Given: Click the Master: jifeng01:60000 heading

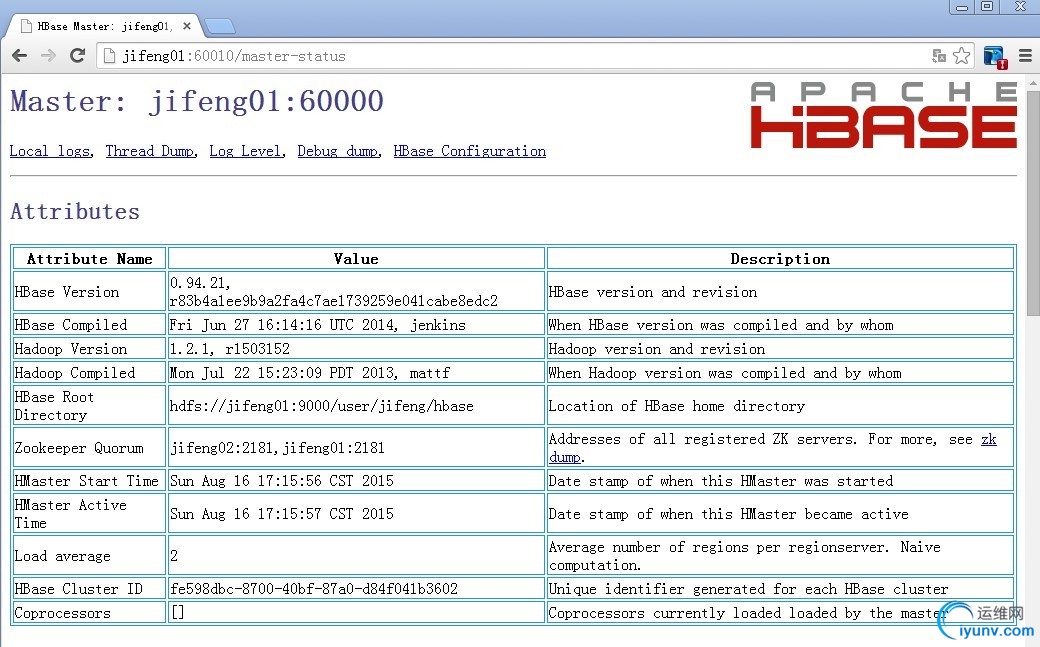Looking at the screenshot, I should coord(196,102).
